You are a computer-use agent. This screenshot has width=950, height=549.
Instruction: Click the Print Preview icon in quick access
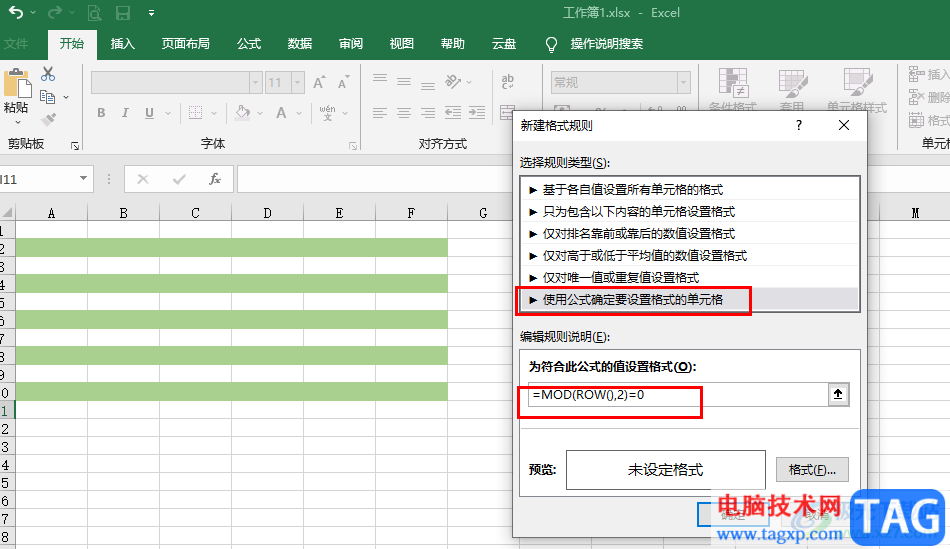pyautogui.click(x=94, y=13)
